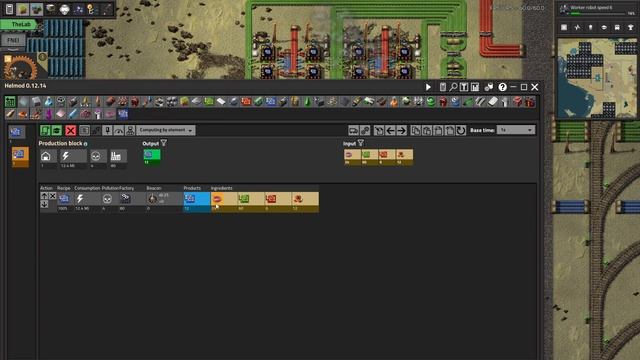Click the blue product cell in Products column
The image size is (640, 360).
pos(196,202)
